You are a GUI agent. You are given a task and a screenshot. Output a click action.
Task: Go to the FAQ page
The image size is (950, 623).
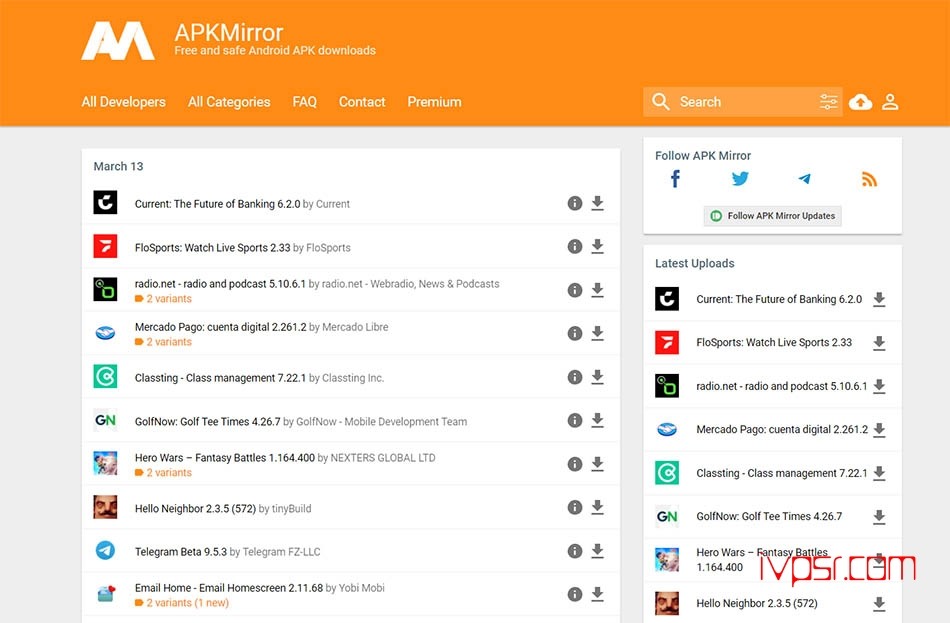305,102
